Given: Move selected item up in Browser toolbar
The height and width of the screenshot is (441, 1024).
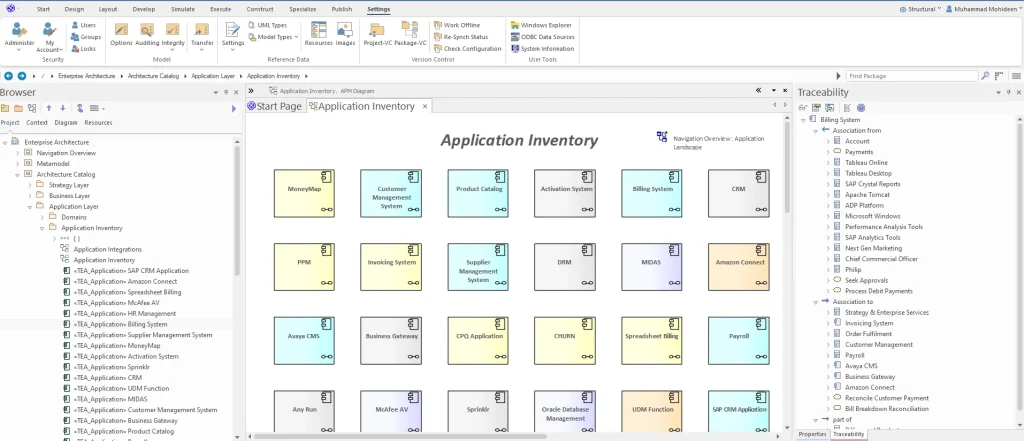Looking at the screenshot, I should point(48,108).
